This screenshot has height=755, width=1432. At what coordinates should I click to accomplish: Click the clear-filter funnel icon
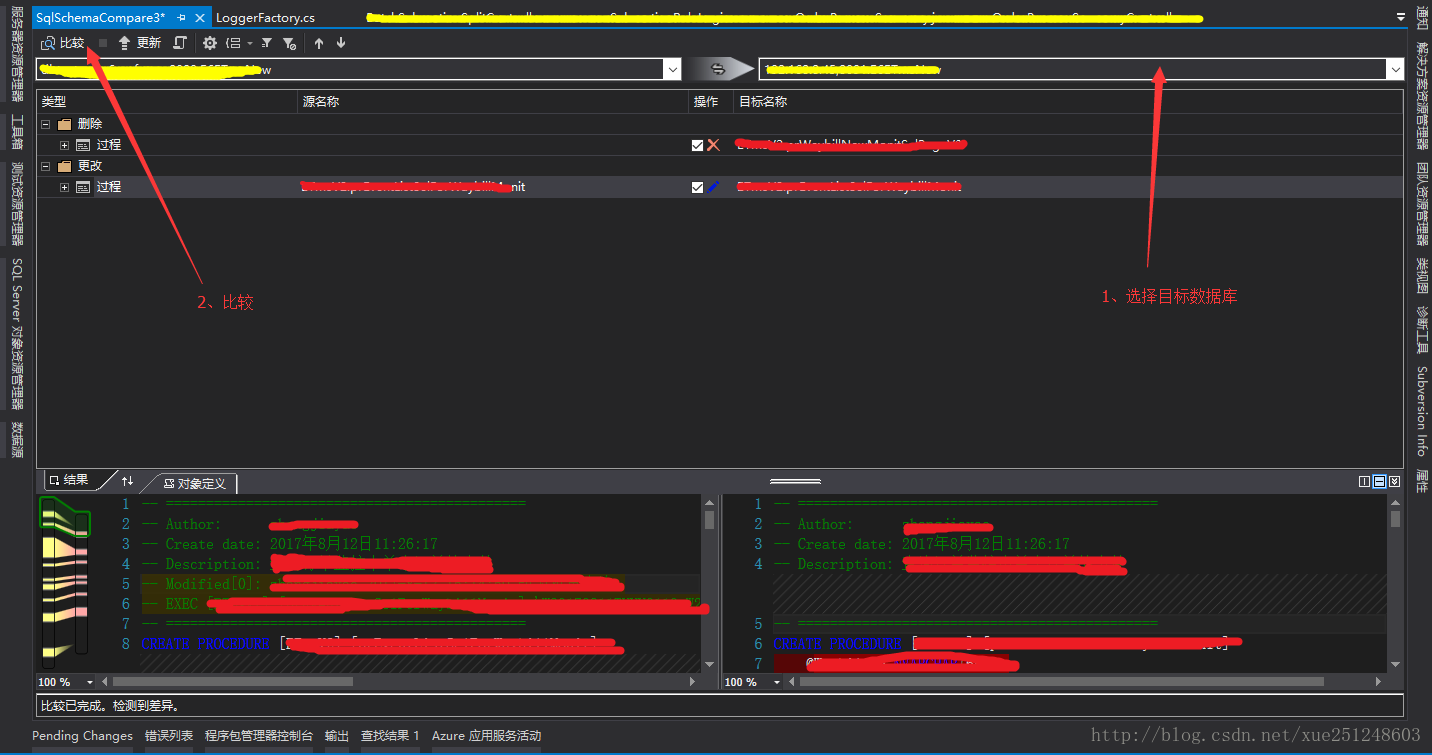(x=289, y=43)
